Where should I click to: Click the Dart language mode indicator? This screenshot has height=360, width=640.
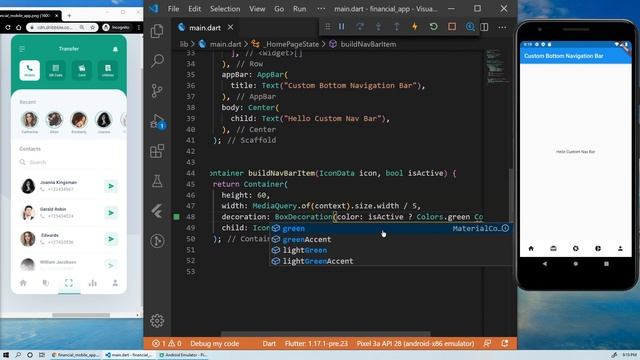coord(269,344)
